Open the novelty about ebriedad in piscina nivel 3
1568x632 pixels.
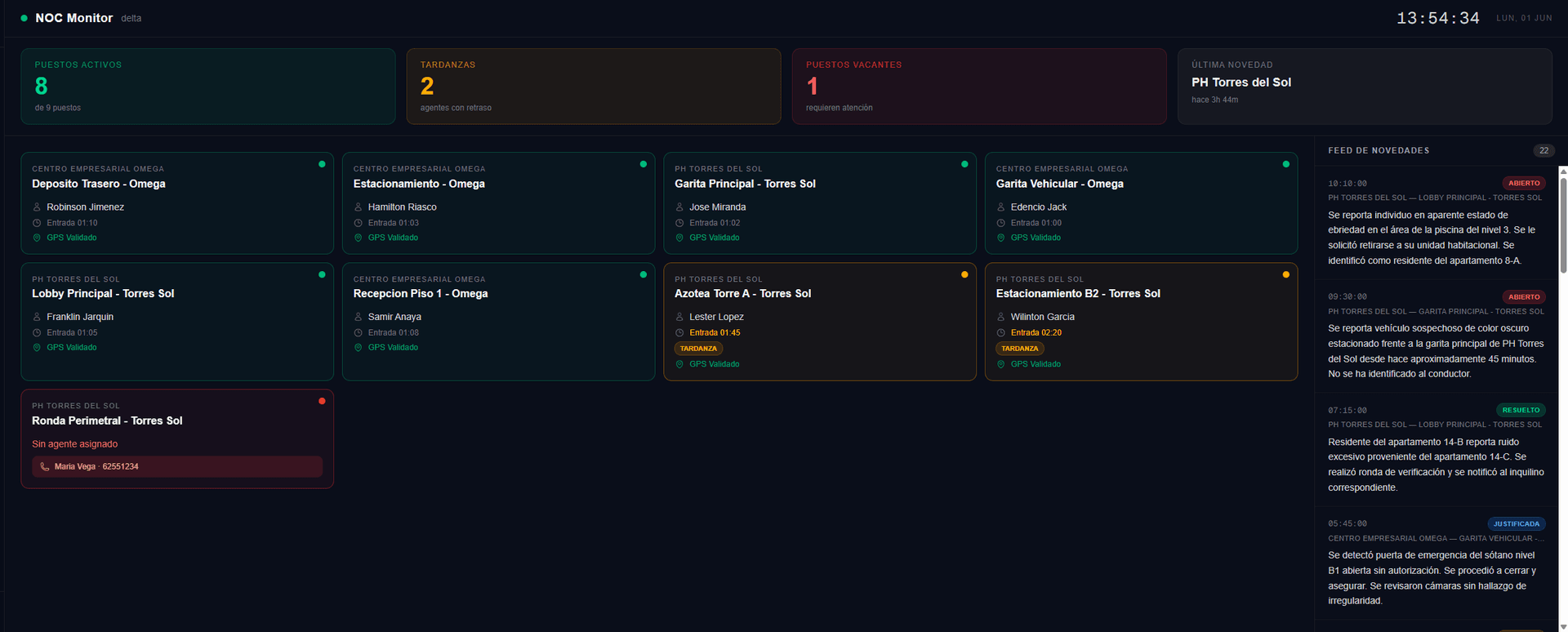click(1437, 223)
